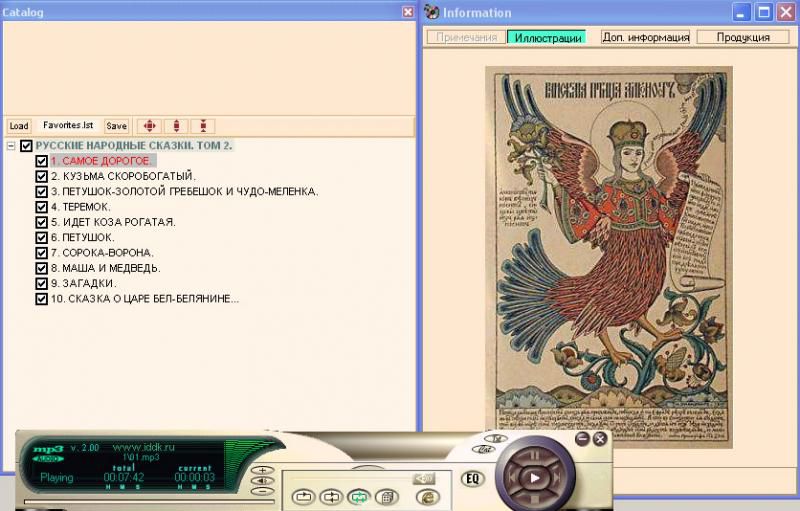Click the playlist grid icon in player
Image resolution: width=800 pixels, height=511 pixels.
388,496
